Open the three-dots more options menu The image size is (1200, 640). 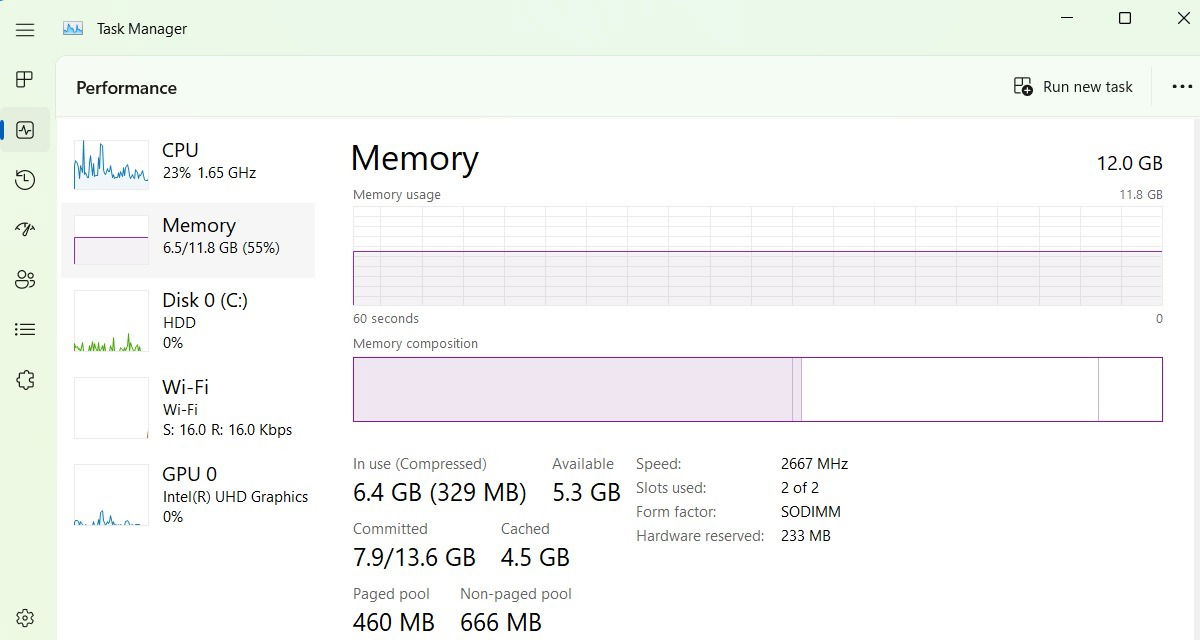coord(1182,87)
